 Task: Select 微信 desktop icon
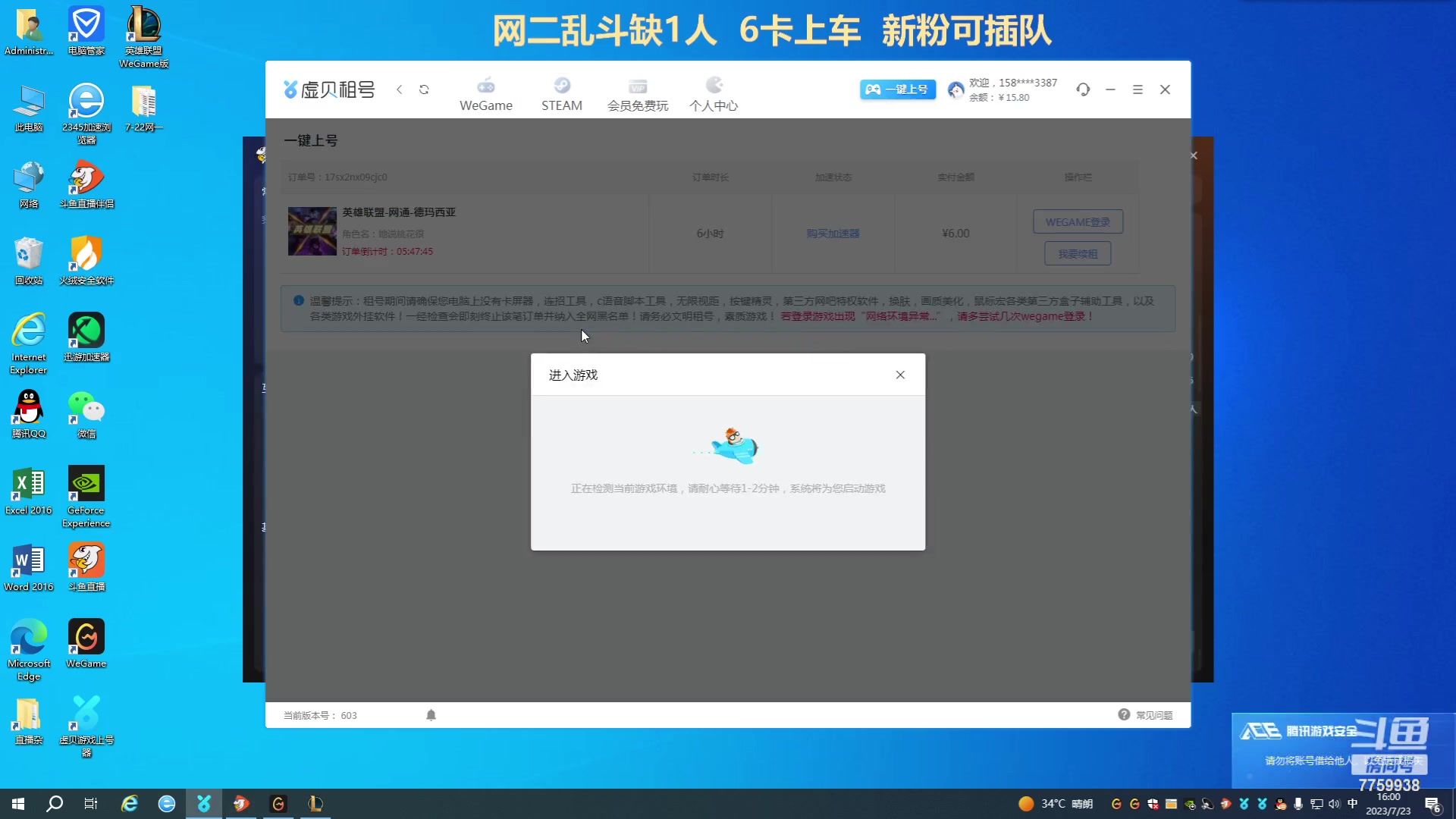tap(86, 414)
